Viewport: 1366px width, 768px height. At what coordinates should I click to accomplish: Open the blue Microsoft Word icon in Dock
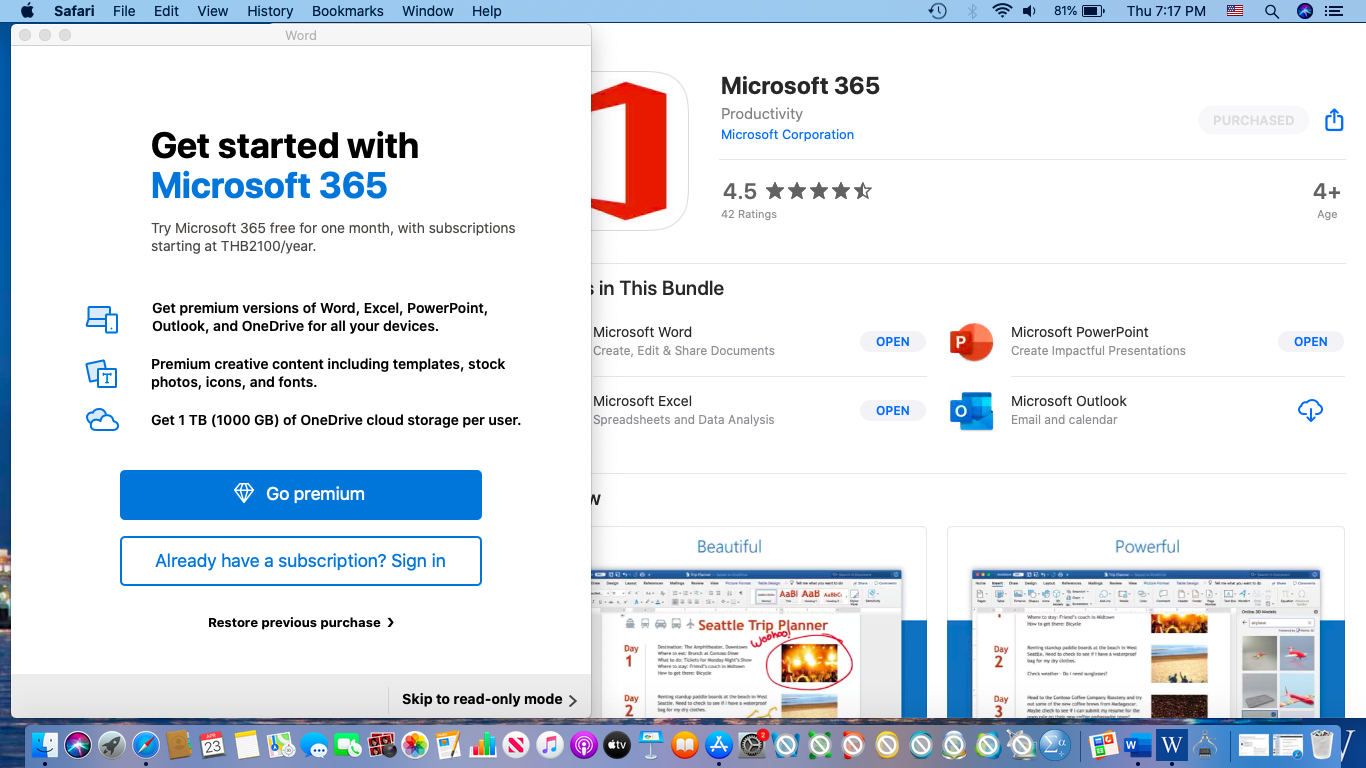tap(1137, 745)
